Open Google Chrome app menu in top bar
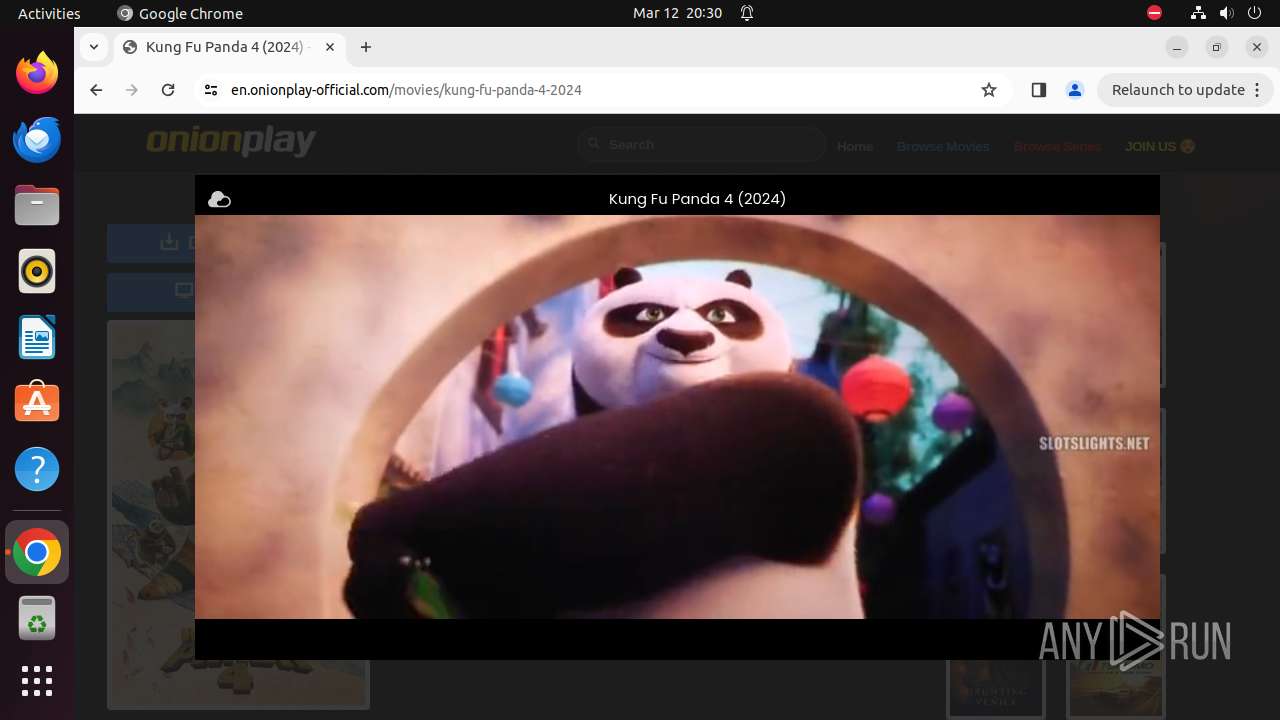This screenshot has height=720, width=1280. pos(180,13)
